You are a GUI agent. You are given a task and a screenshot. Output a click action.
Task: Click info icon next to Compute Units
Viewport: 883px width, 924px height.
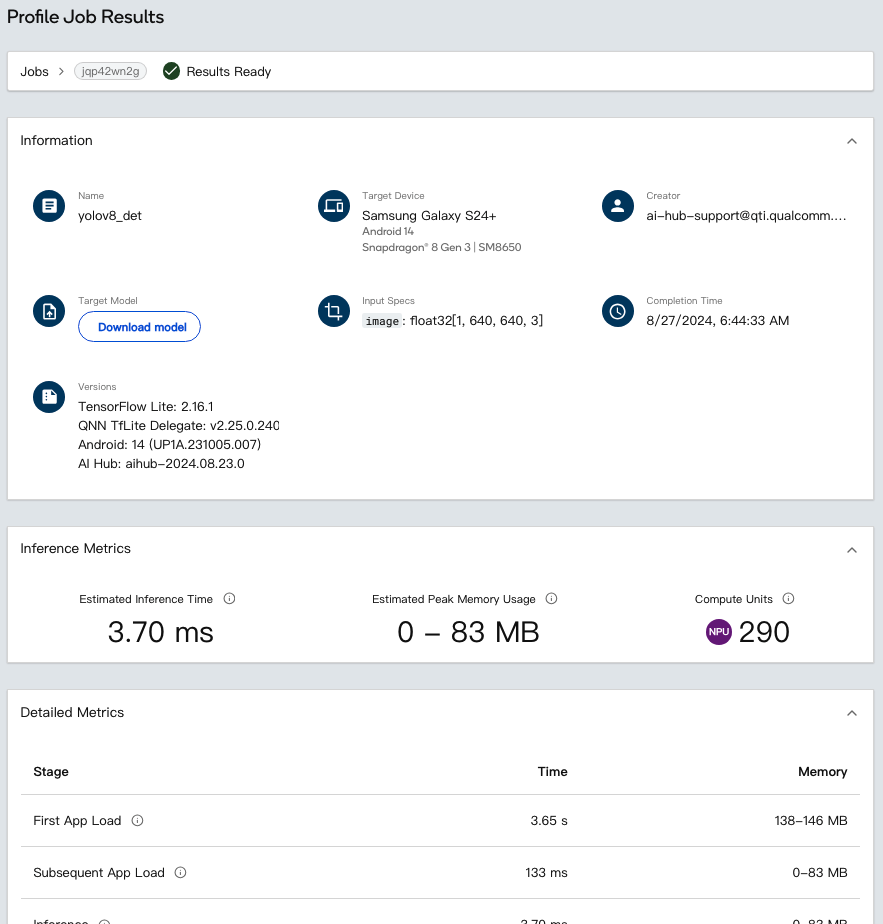click(788, 599)
